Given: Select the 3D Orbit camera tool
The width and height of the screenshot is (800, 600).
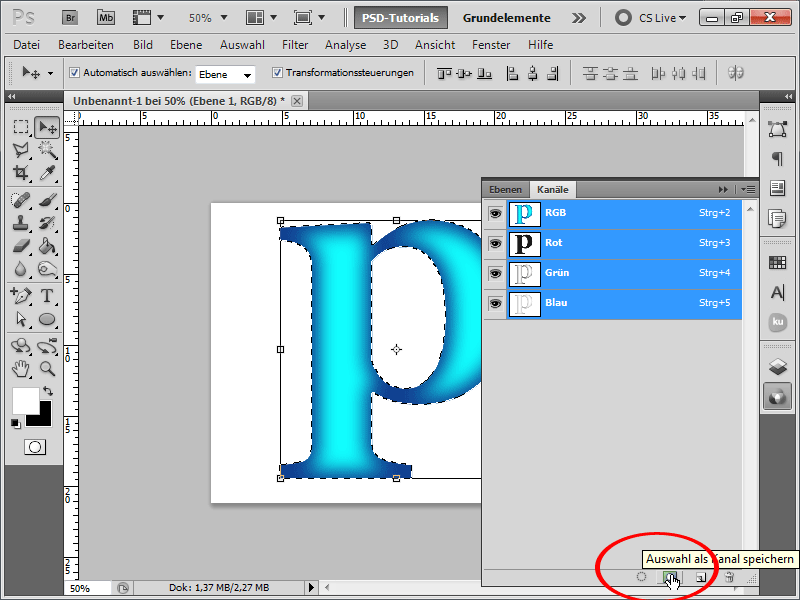Looking at the screenshot, I should point(47,346).
